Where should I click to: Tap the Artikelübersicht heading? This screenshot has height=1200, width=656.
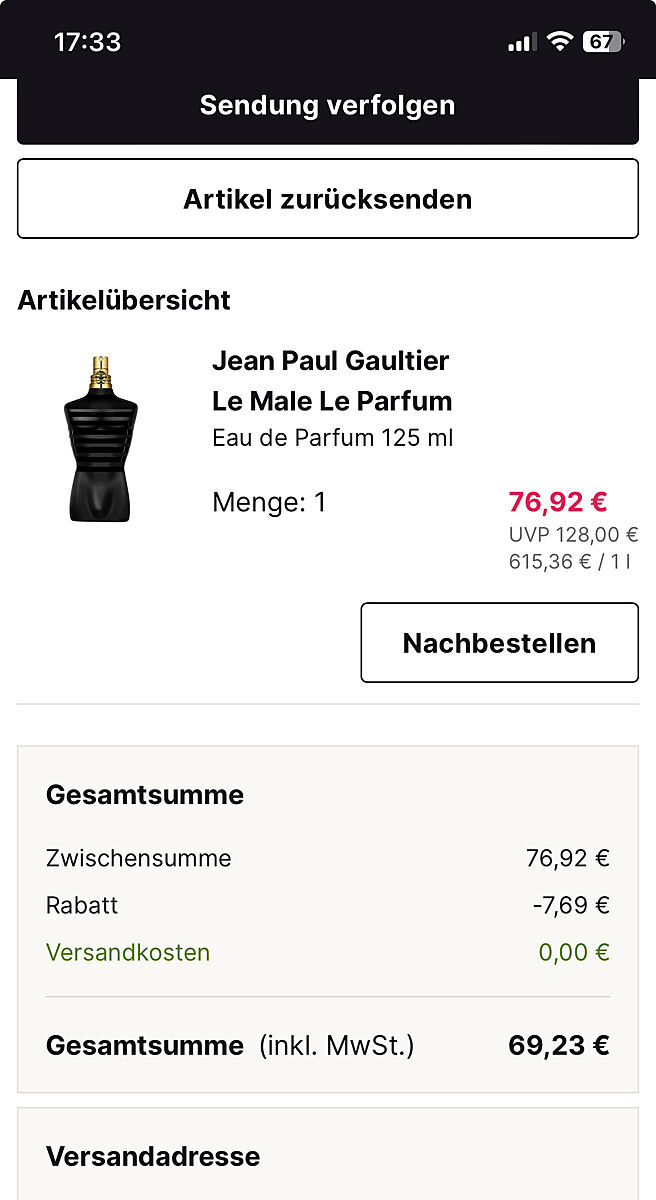tap(124, 300)
